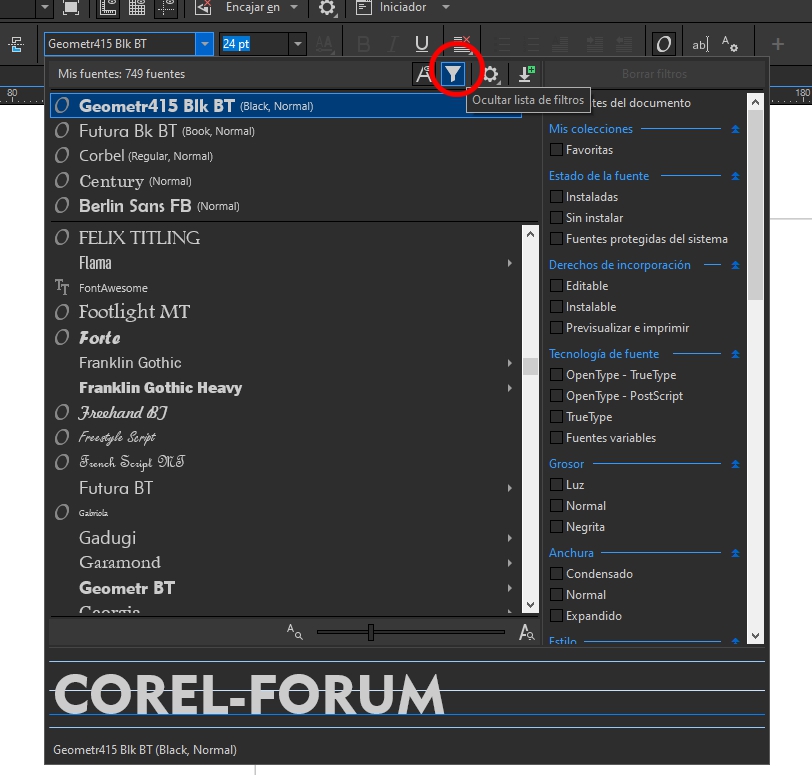Image resolution: width=812 pixels, height=775 pixels.
Task: Open the Iniciador dropdown arrow
Action: tap(446, 7)
